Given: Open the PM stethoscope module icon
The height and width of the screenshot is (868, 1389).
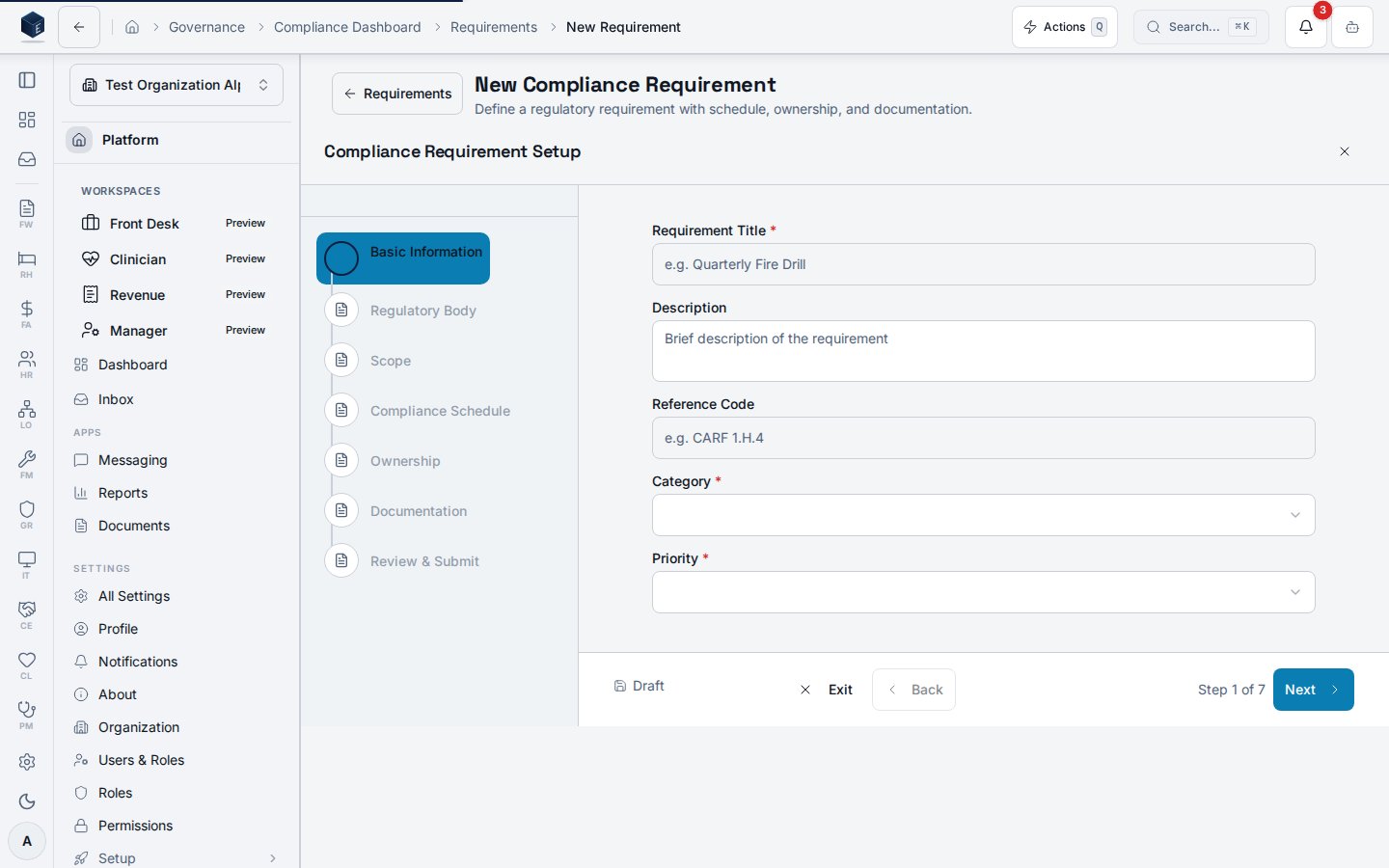Looking at the screenshot, I should [x=27, y=715].
